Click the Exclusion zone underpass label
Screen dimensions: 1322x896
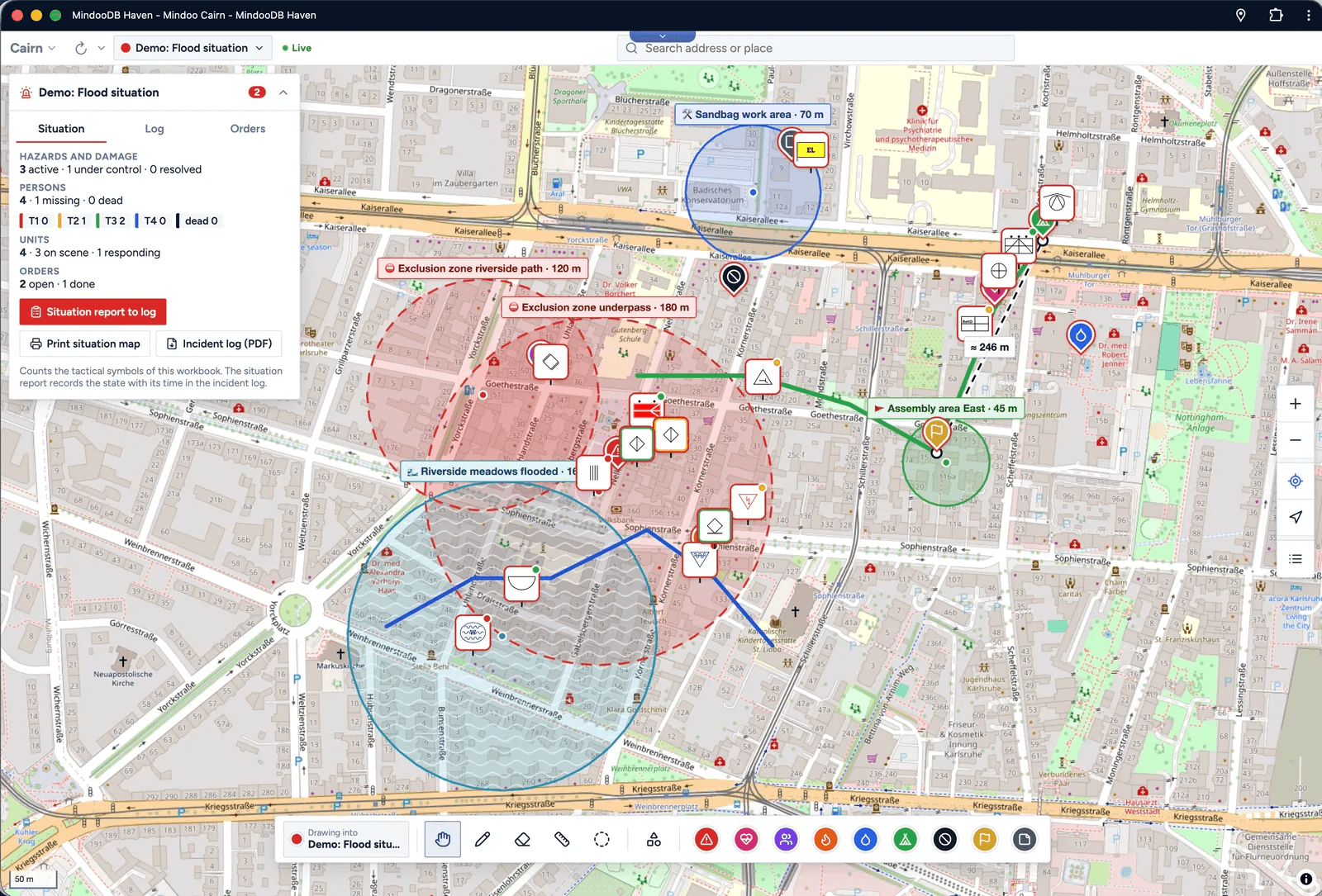click(599, 307)
